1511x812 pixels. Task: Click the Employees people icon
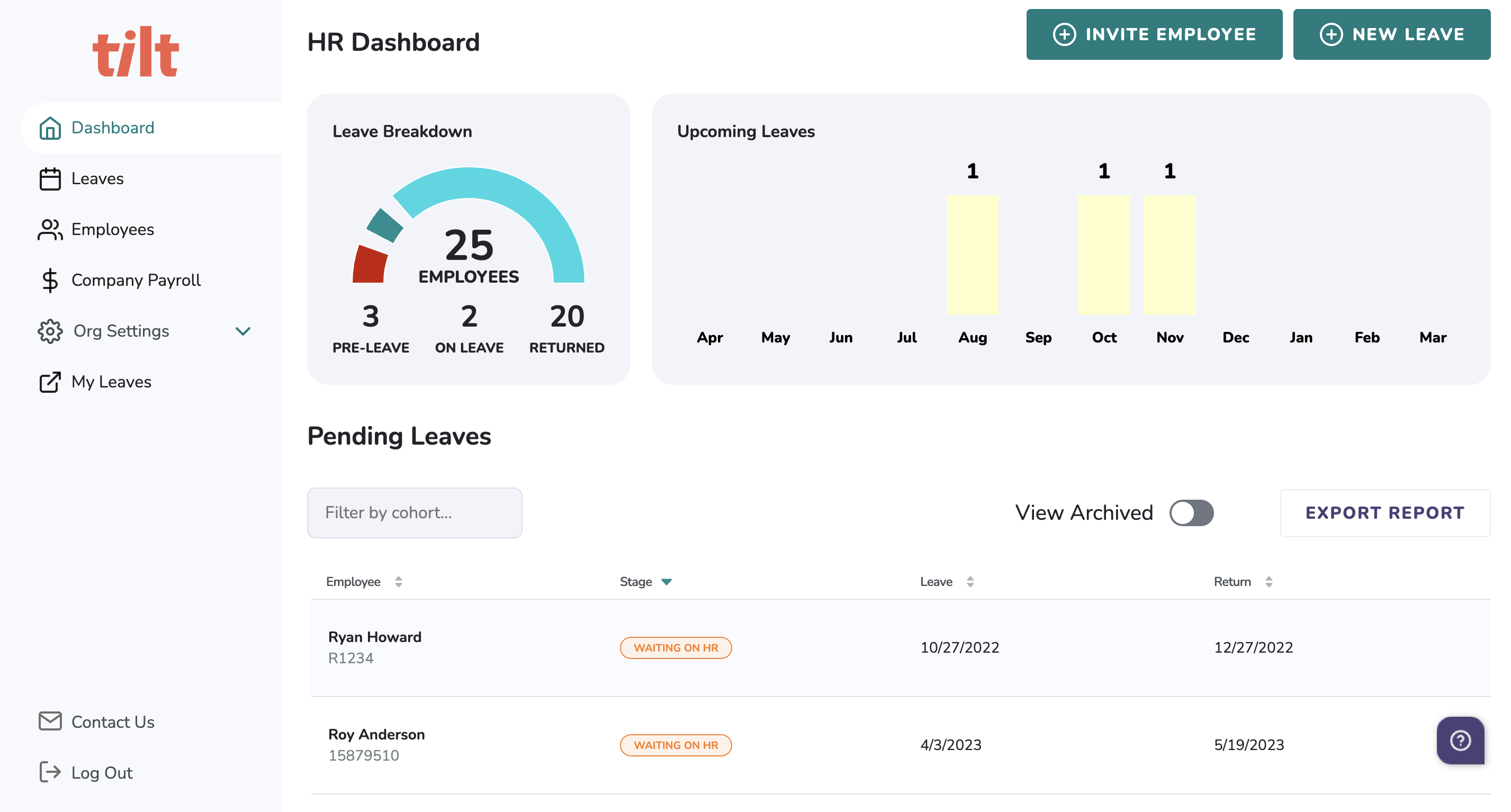(50, 230)
